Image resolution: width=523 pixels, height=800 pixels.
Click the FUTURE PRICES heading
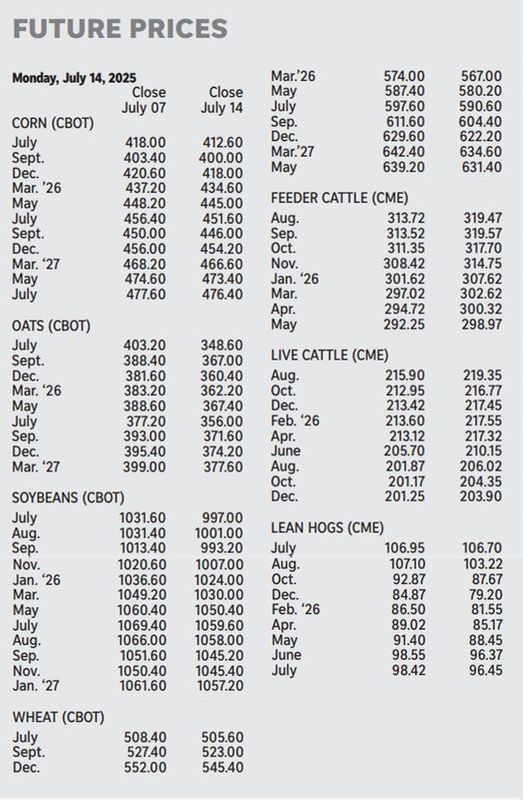120,29
